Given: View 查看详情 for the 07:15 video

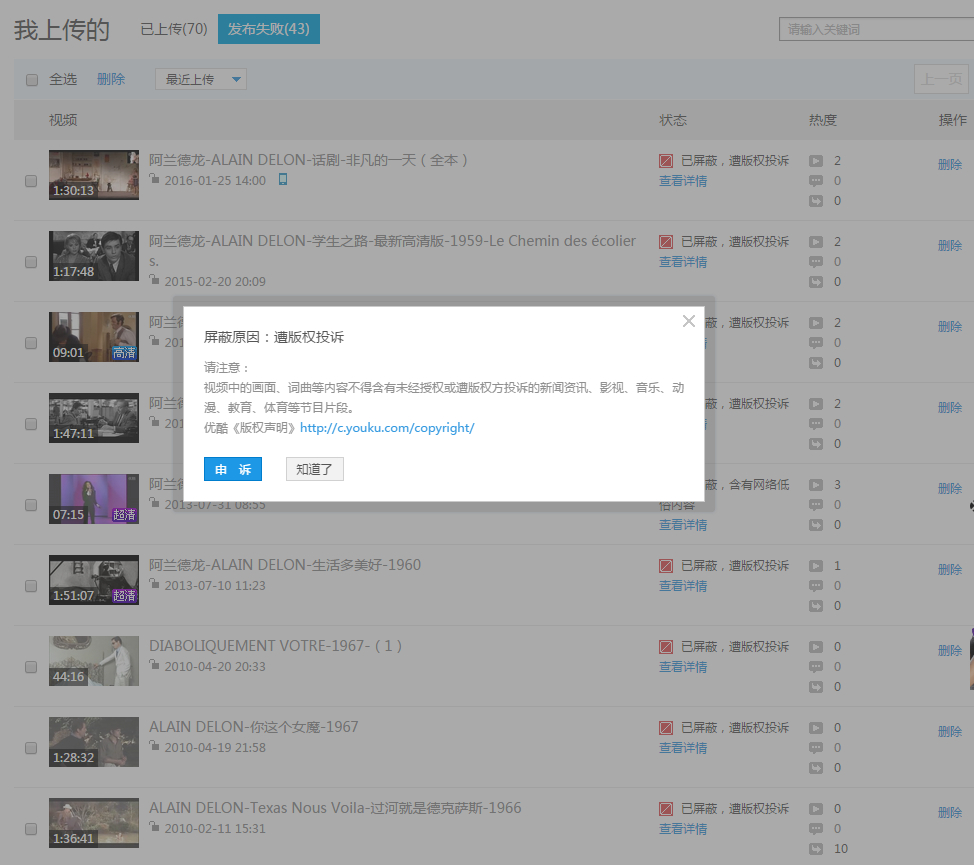Looking at the screenshot, I should (x=683, y=525).
